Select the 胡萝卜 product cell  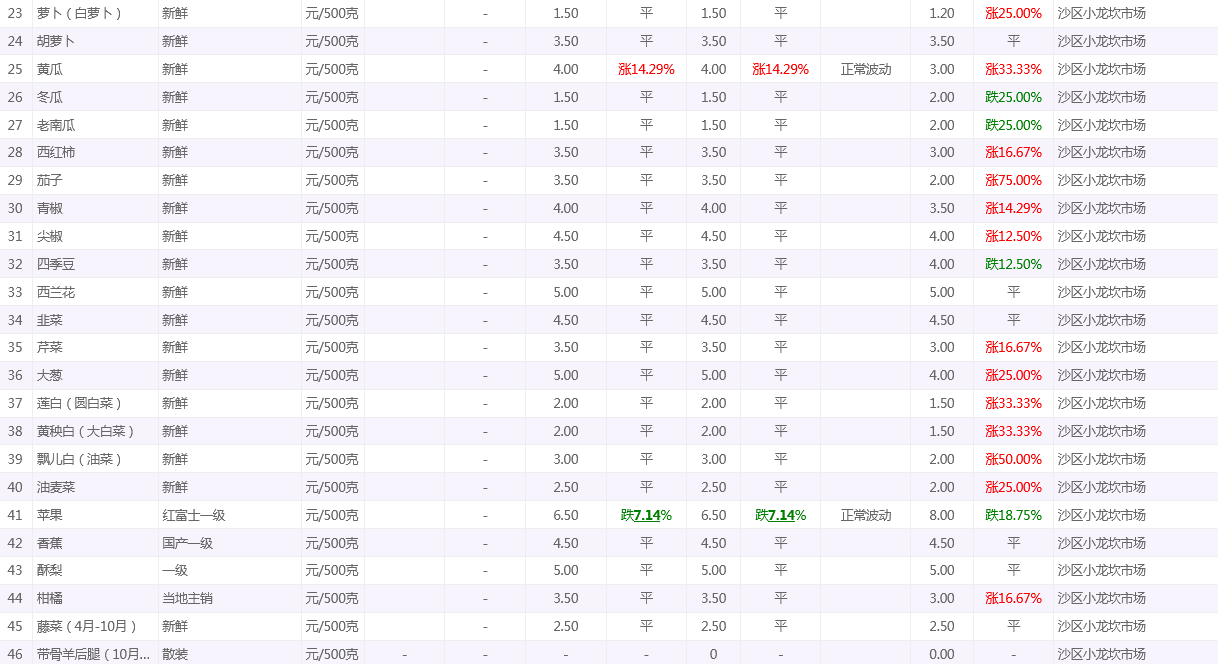coord(56,41)
